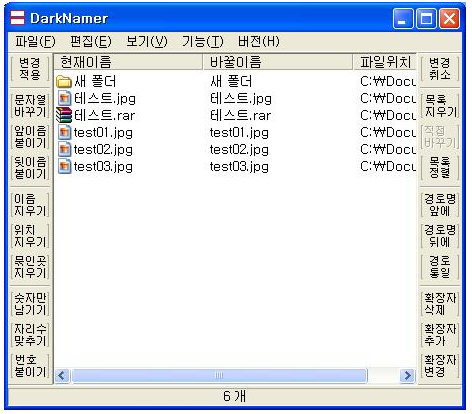Click the test03.jpg image icon
The height and width of the screenshot is (414, 472).
pos(64,166)
